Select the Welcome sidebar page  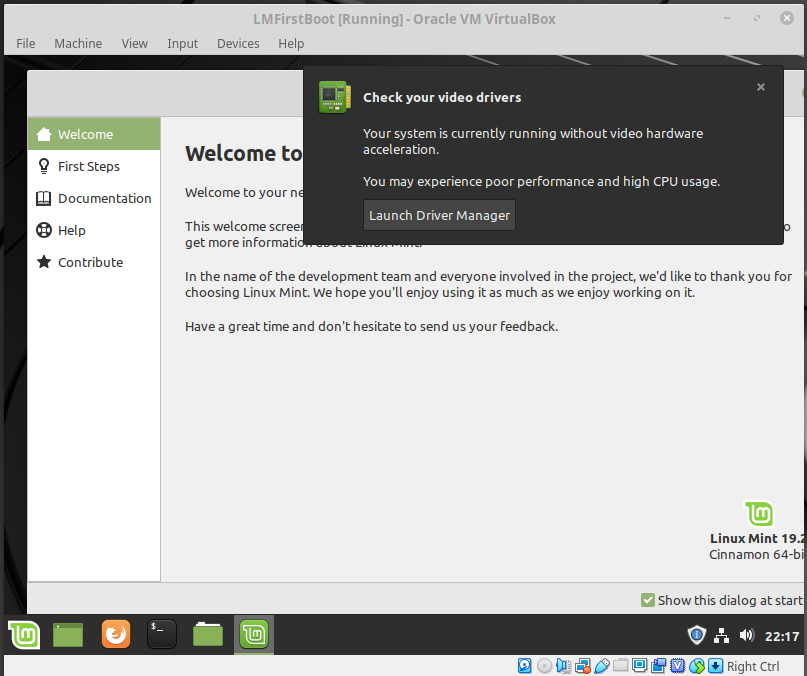(94, 134)
